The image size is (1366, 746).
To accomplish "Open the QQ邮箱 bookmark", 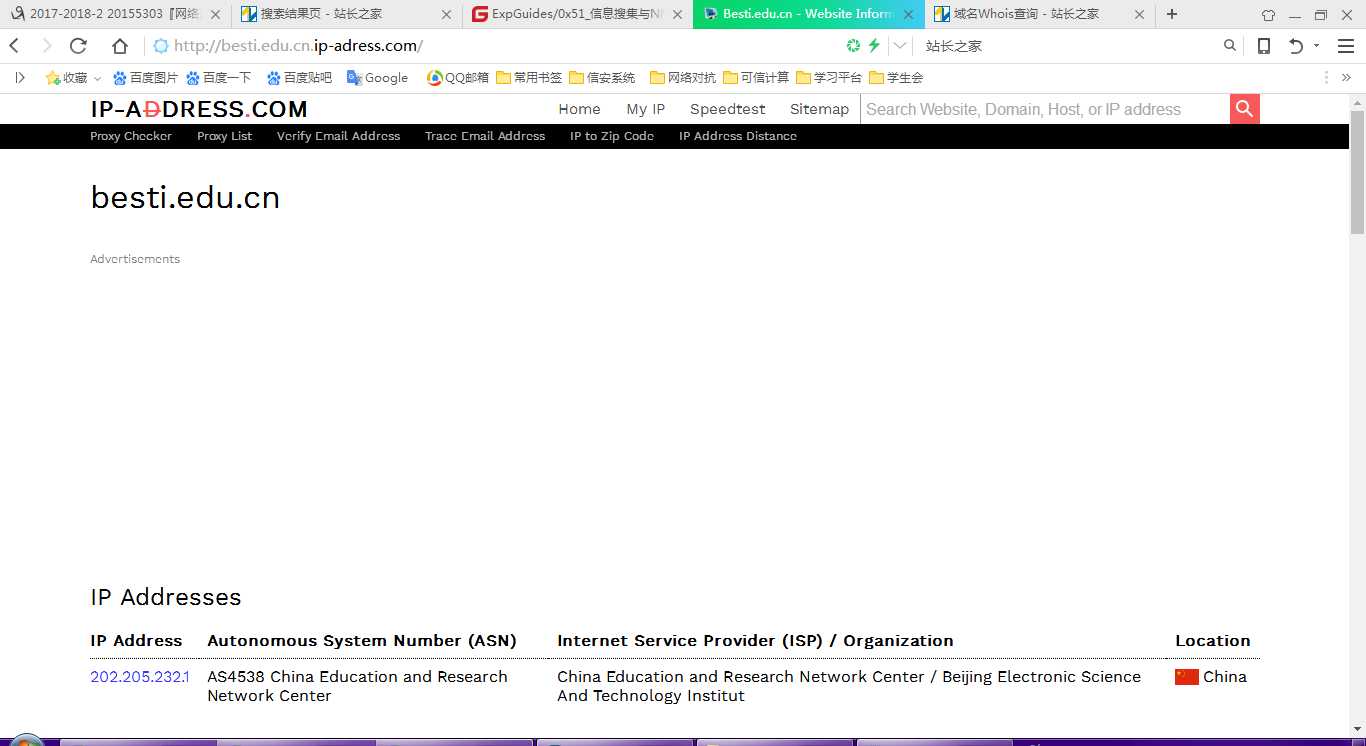I will click(x=458, y=78).
